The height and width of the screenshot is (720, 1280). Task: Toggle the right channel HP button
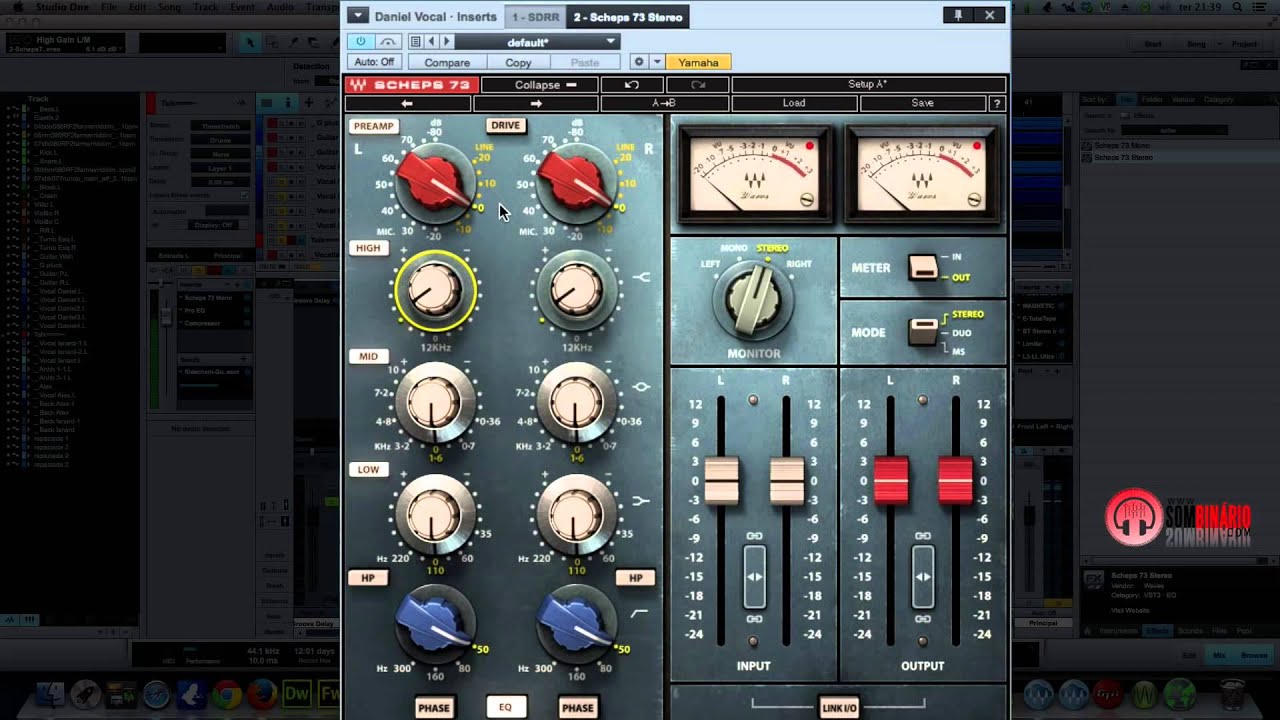(636, 578)
